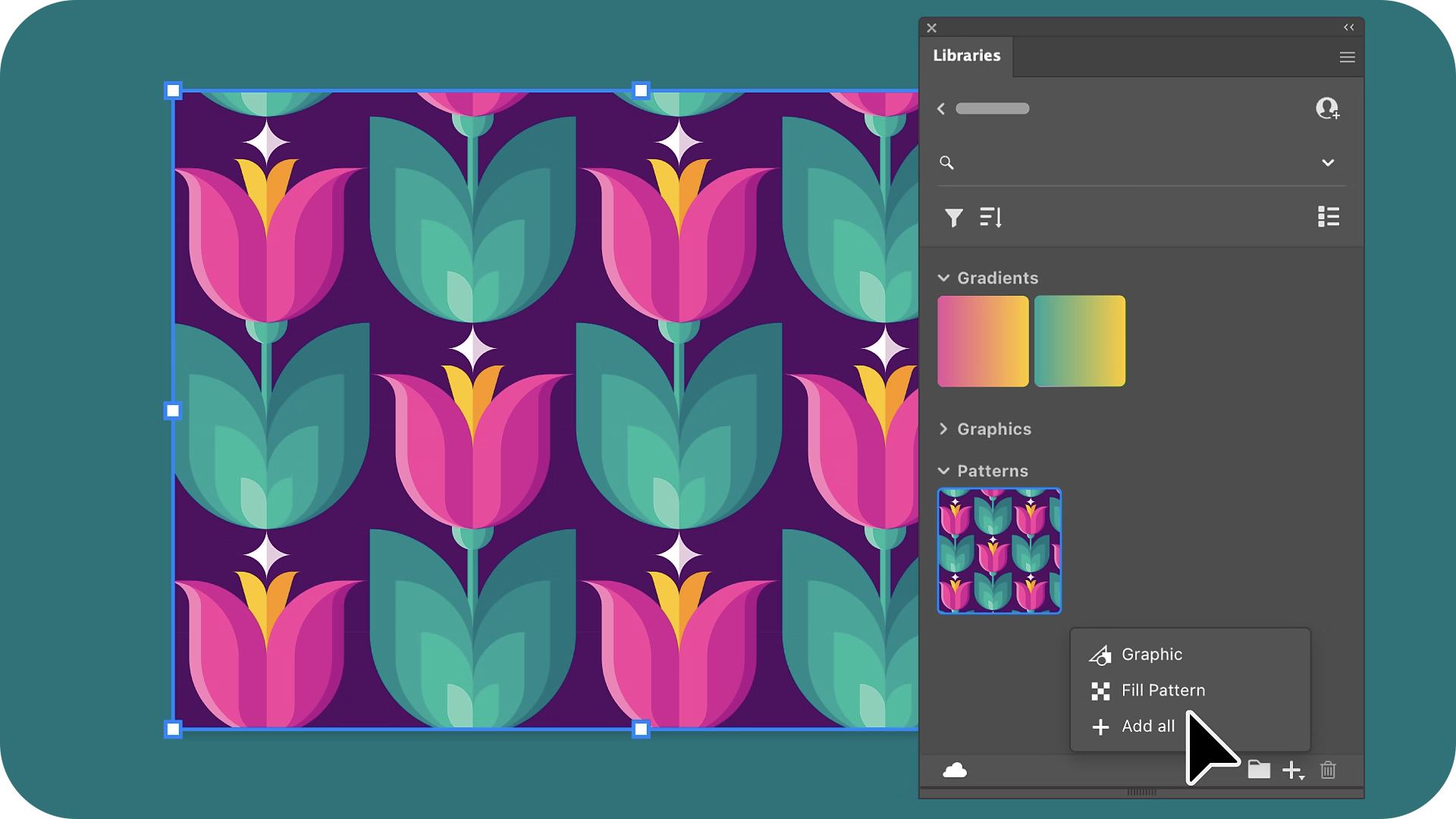Collapse the Gradients section
This screenshot has width=1456, height=819.
[943, 278]
